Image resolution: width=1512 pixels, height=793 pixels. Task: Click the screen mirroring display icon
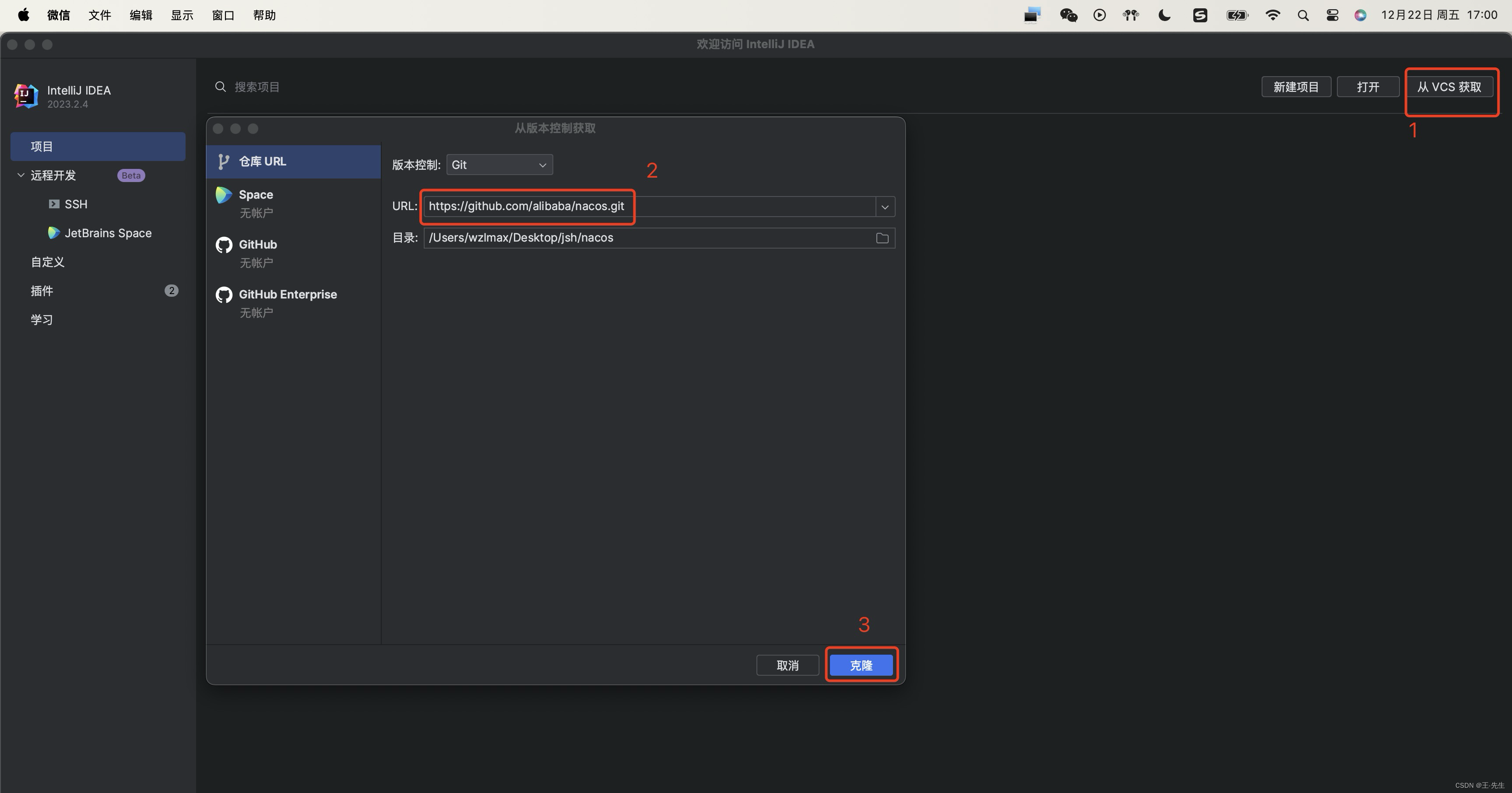tap(1033, 15)
